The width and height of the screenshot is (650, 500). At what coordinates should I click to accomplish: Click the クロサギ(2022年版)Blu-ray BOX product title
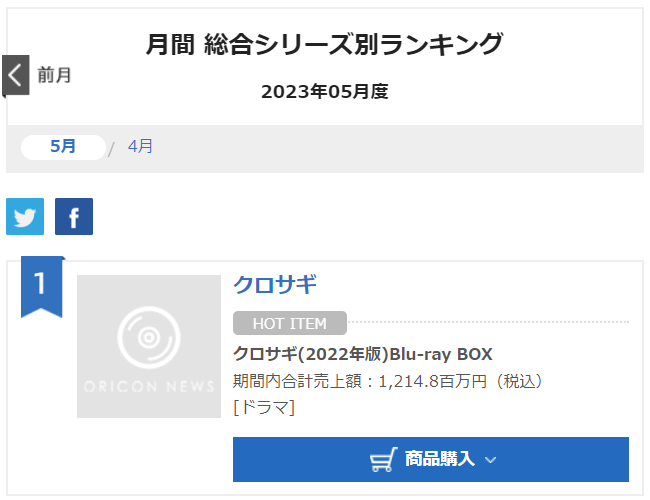[363, 354]
